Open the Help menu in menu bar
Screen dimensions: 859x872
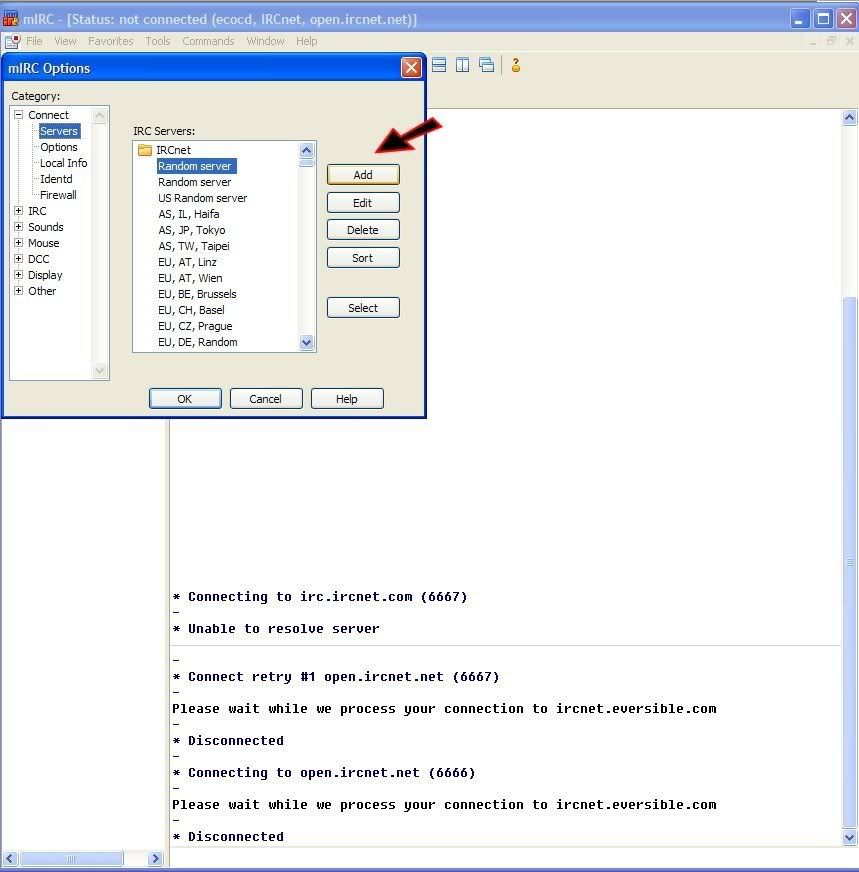(x=306, y=41)
